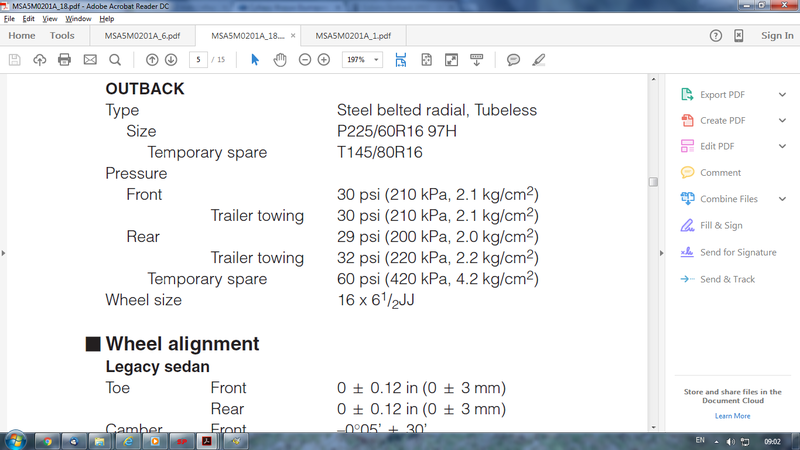
Task: Add a sticky note comment icon
Action: (x=513, y=60)
